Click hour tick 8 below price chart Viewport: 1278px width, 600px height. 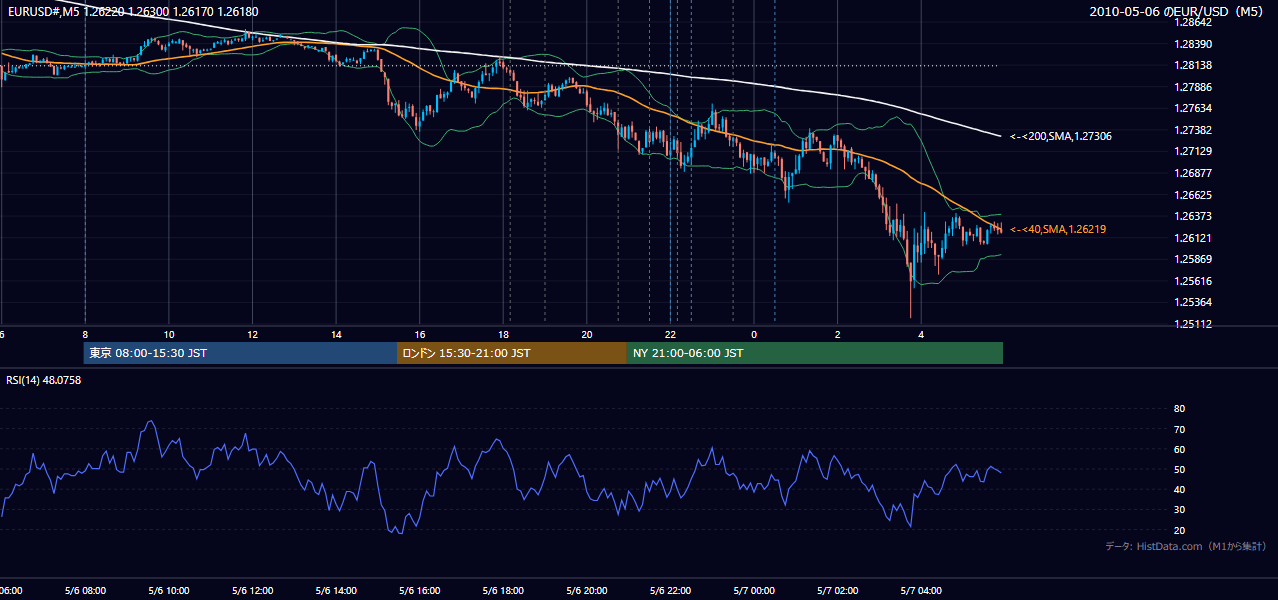[x=85, y=334]
